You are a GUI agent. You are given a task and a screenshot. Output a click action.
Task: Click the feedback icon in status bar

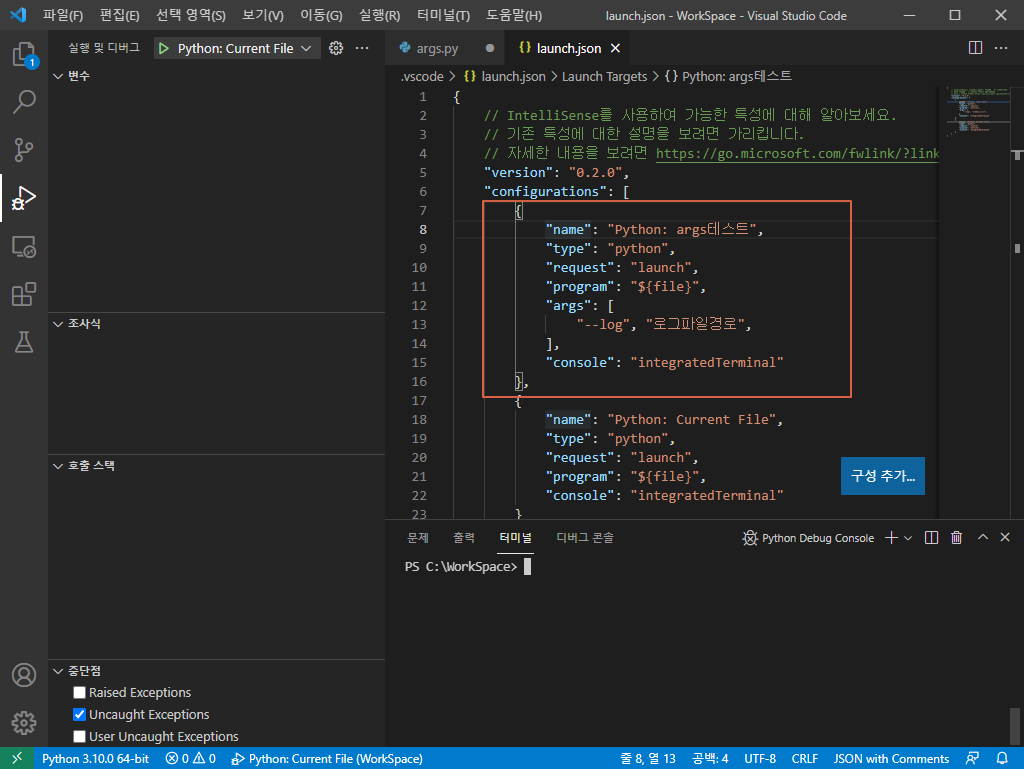pos(972,758)
